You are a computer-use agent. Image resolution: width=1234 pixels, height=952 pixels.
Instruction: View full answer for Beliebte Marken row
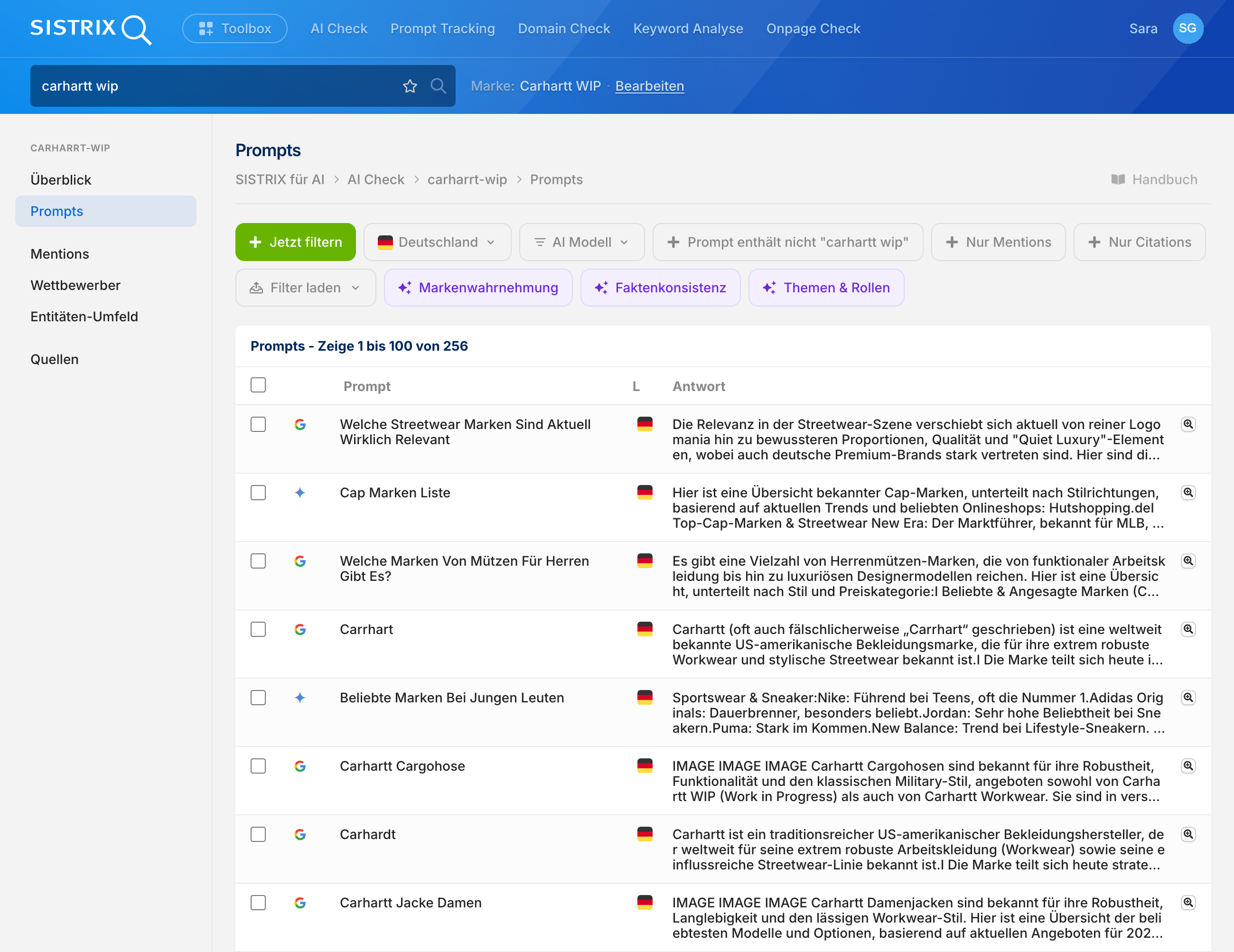tap(1189, 698)
